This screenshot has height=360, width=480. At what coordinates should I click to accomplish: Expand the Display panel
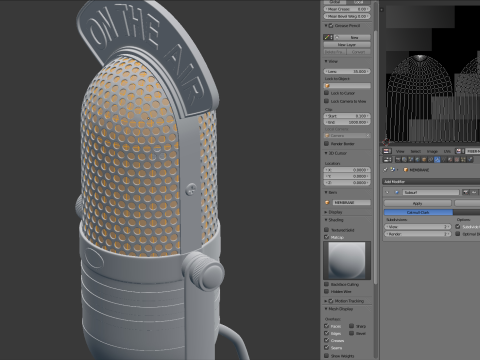coord(326,212)
